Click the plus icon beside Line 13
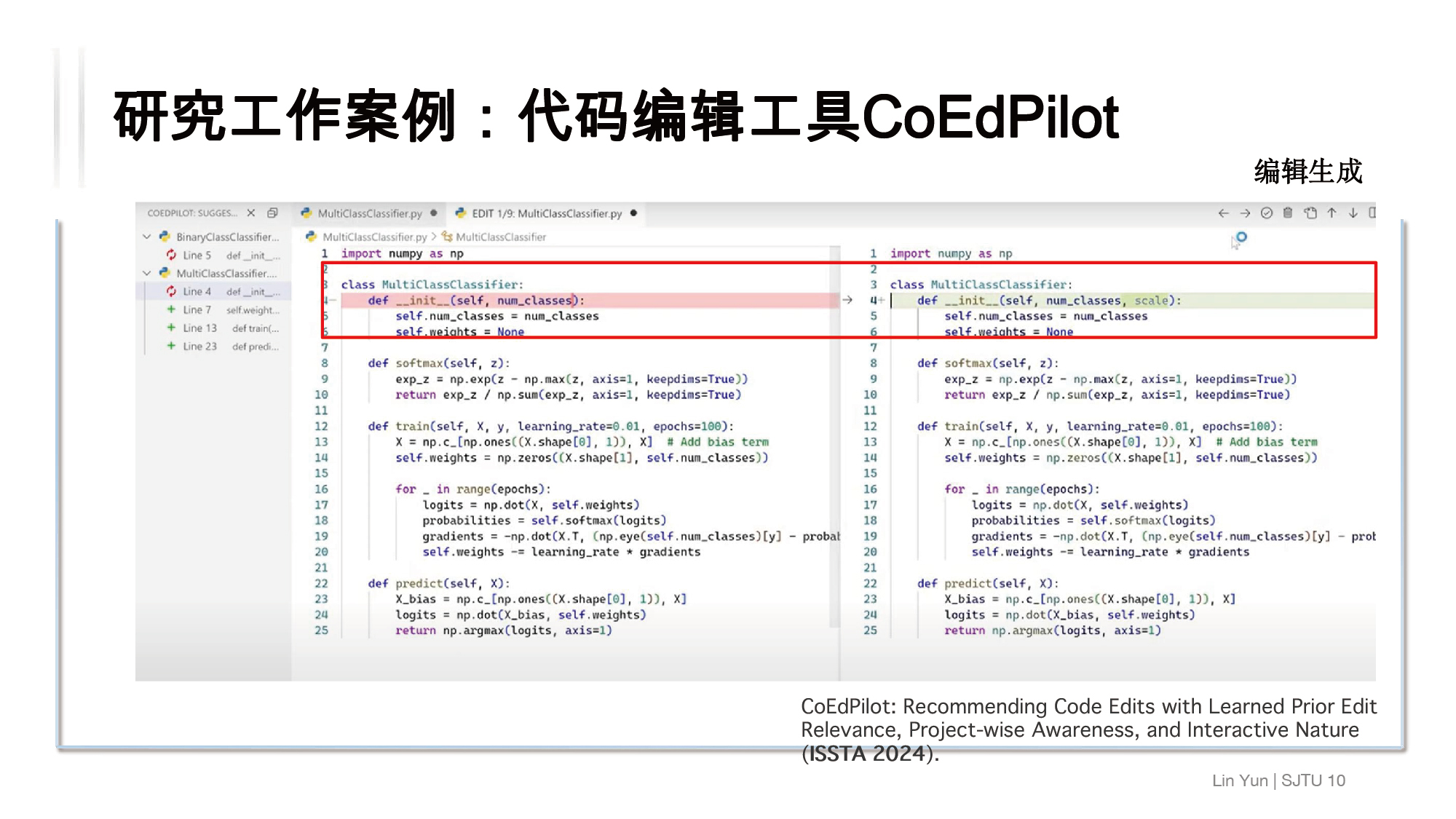 pyautogui.click(x=171, y=328)
